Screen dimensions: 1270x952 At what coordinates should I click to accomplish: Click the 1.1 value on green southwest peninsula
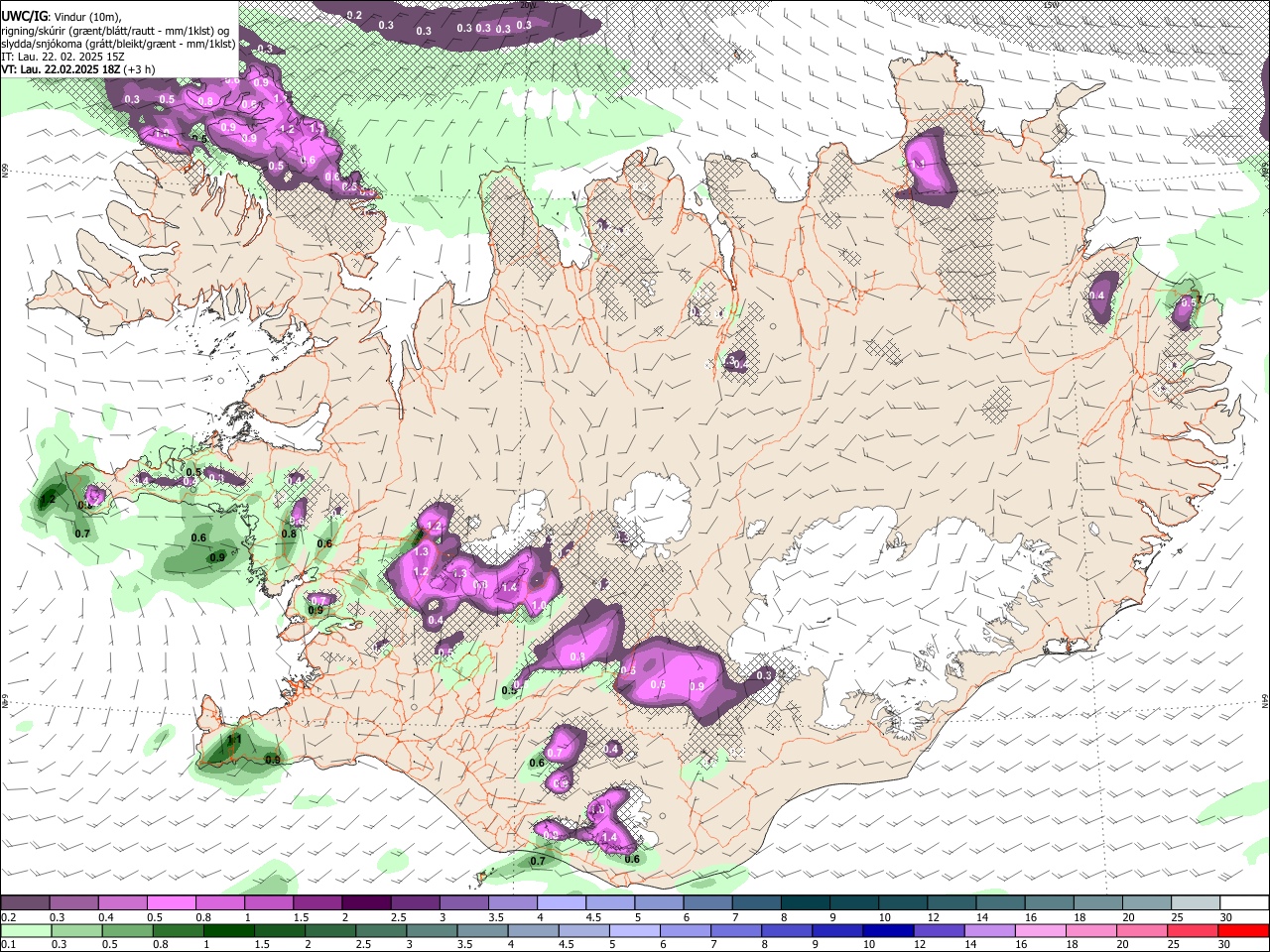click(235, 740)
